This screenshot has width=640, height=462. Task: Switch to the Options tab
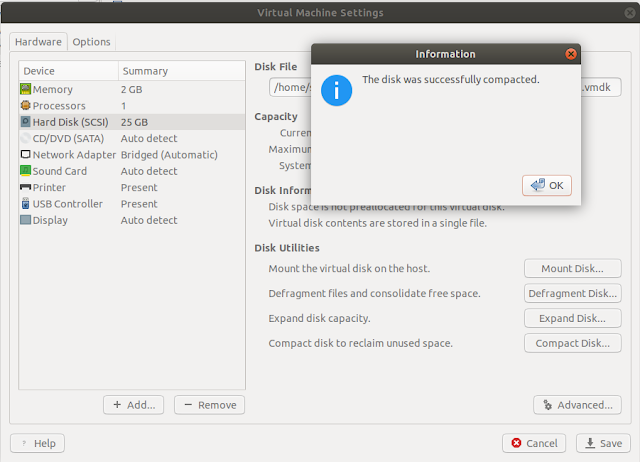coord(91,42)
